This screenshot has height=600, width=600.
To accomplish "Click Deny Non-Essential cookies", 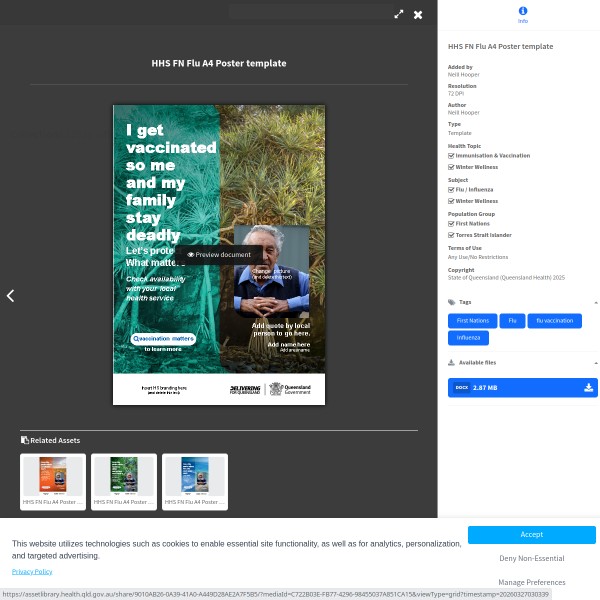I will click(x=531, y=559).
